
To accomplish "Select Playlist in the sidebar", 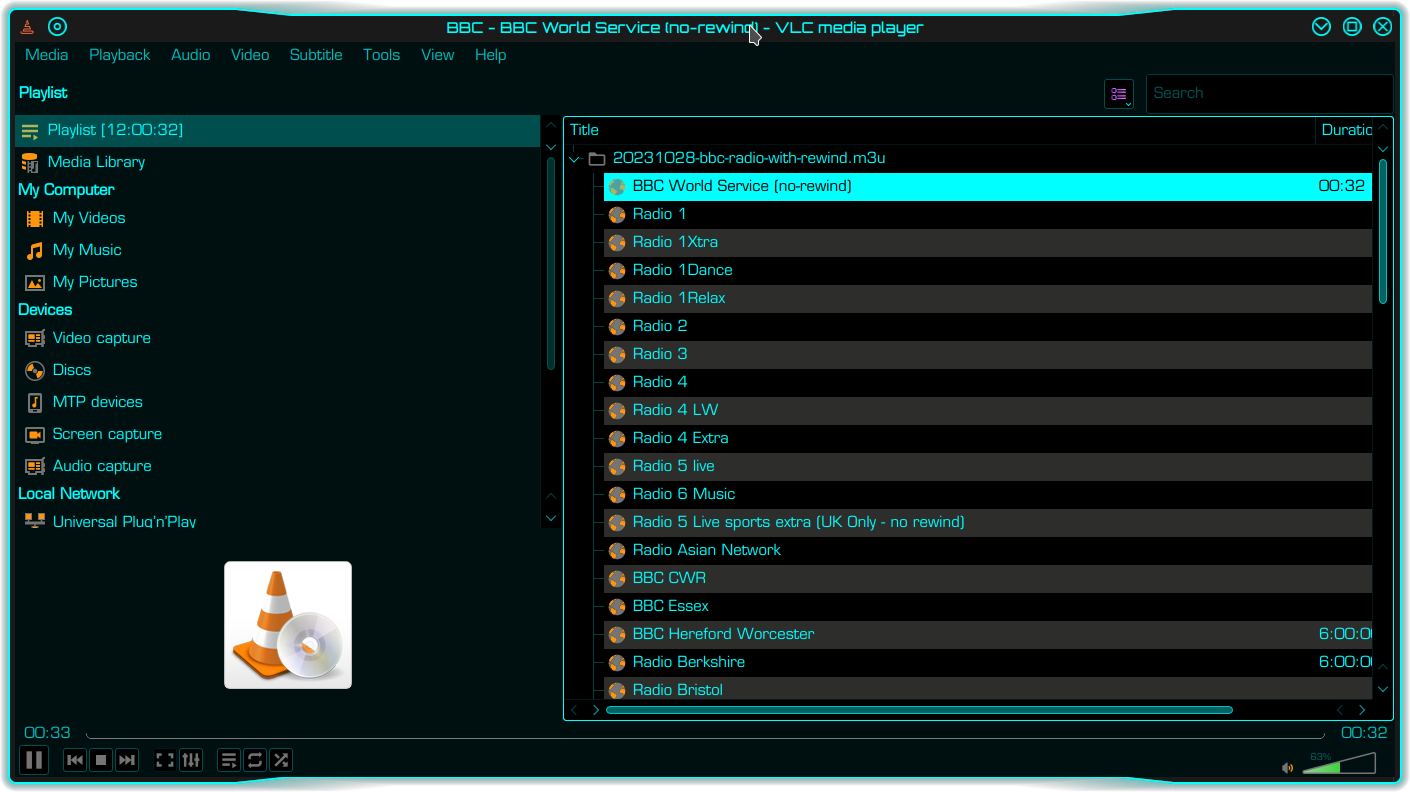I will 278,130.
